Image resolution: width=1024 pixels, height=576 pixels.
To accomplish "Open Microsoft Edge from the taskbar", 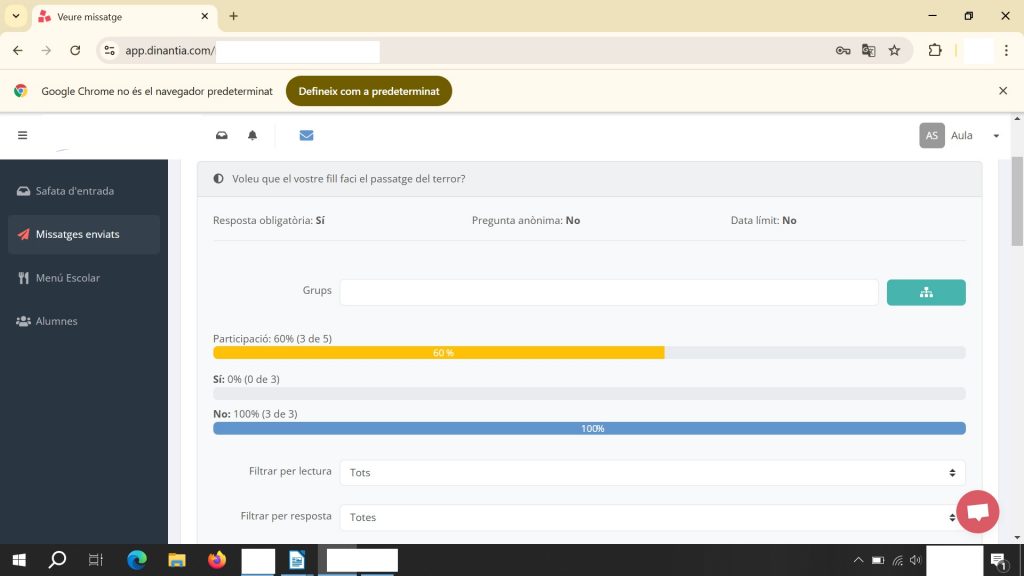I will 137,560.
